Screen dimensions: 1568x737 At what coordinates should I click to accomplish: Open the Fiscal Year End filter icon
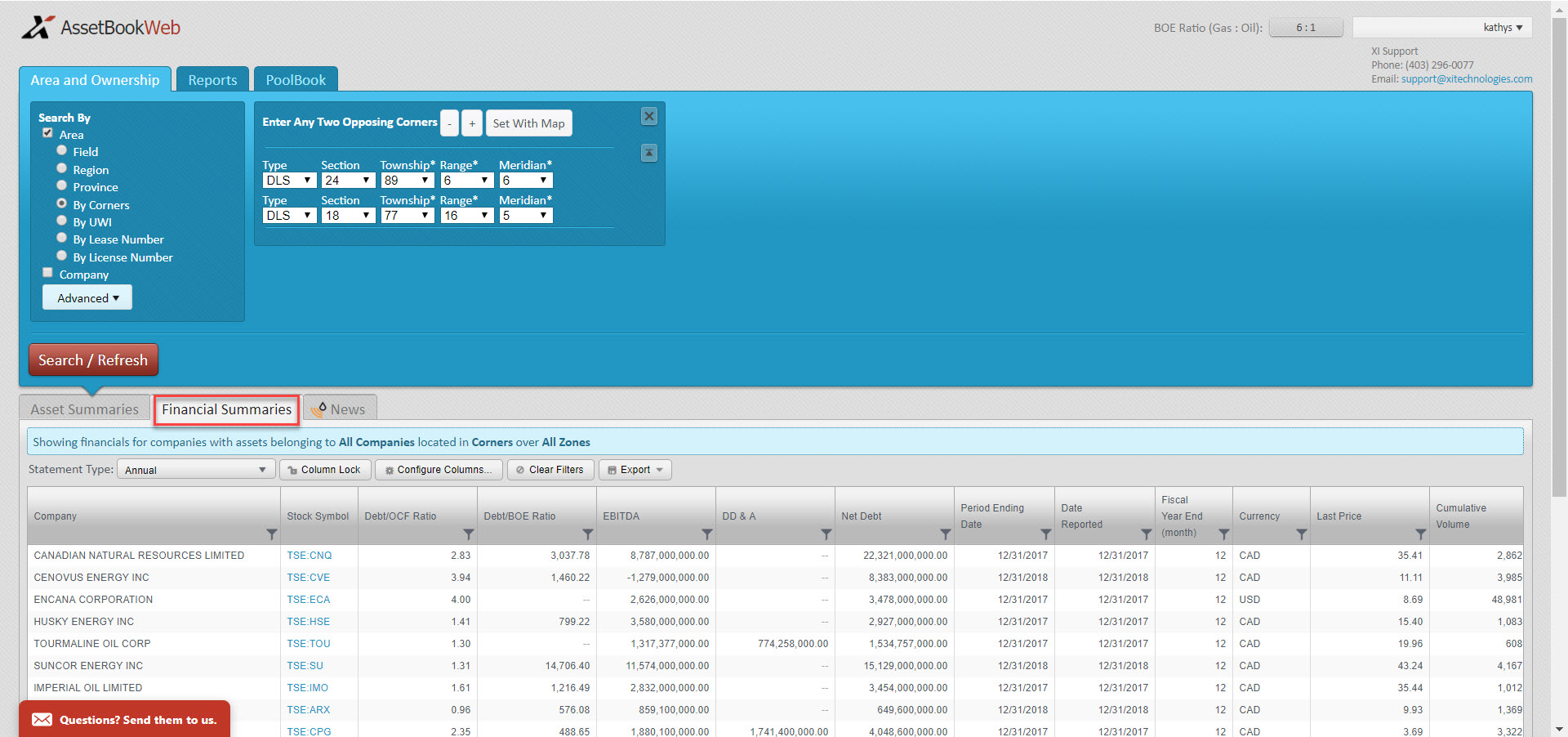1224,534
